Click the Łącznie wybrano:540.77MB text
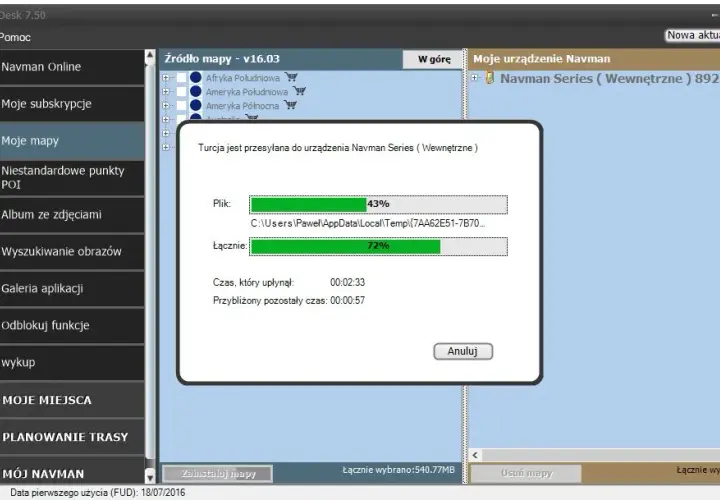 (x=399, y=470)
